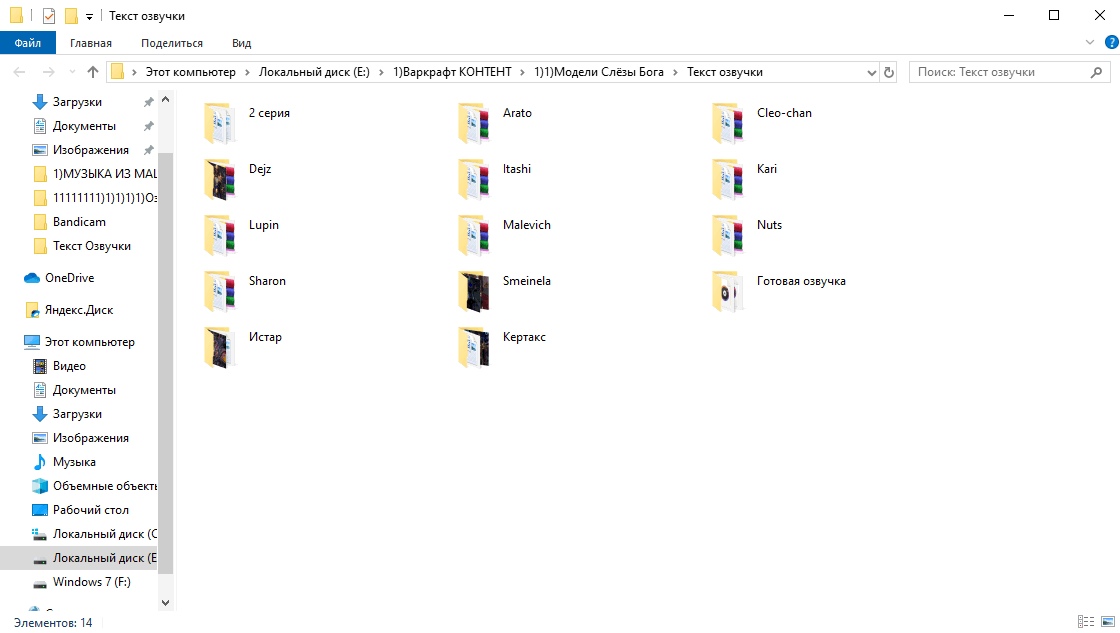
Task: Select the Cleo-chan folder name
Action: (784, 113)
